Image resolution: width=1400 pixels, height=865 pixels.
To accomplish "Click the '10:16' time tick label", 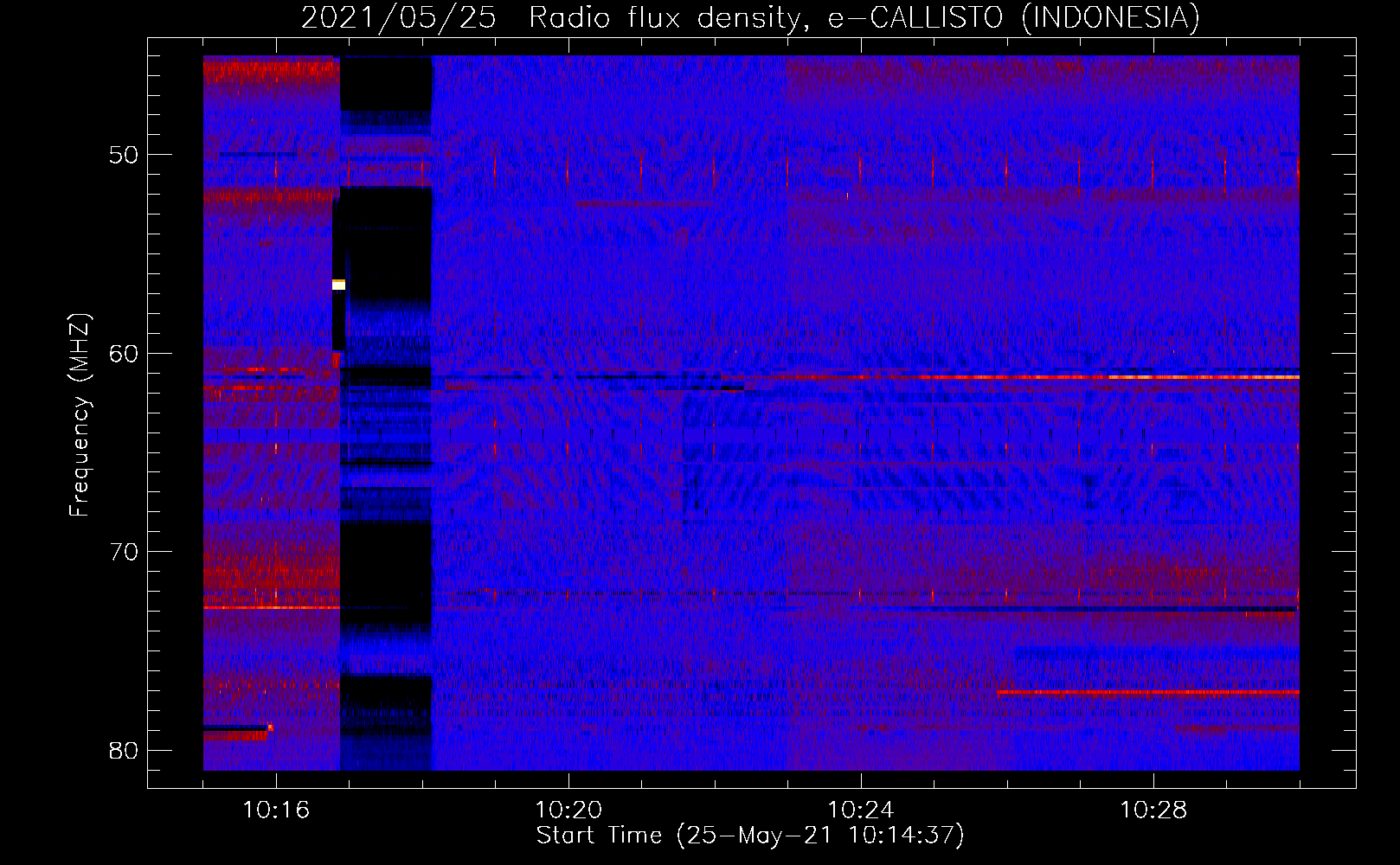I will (x=276, y=811).
